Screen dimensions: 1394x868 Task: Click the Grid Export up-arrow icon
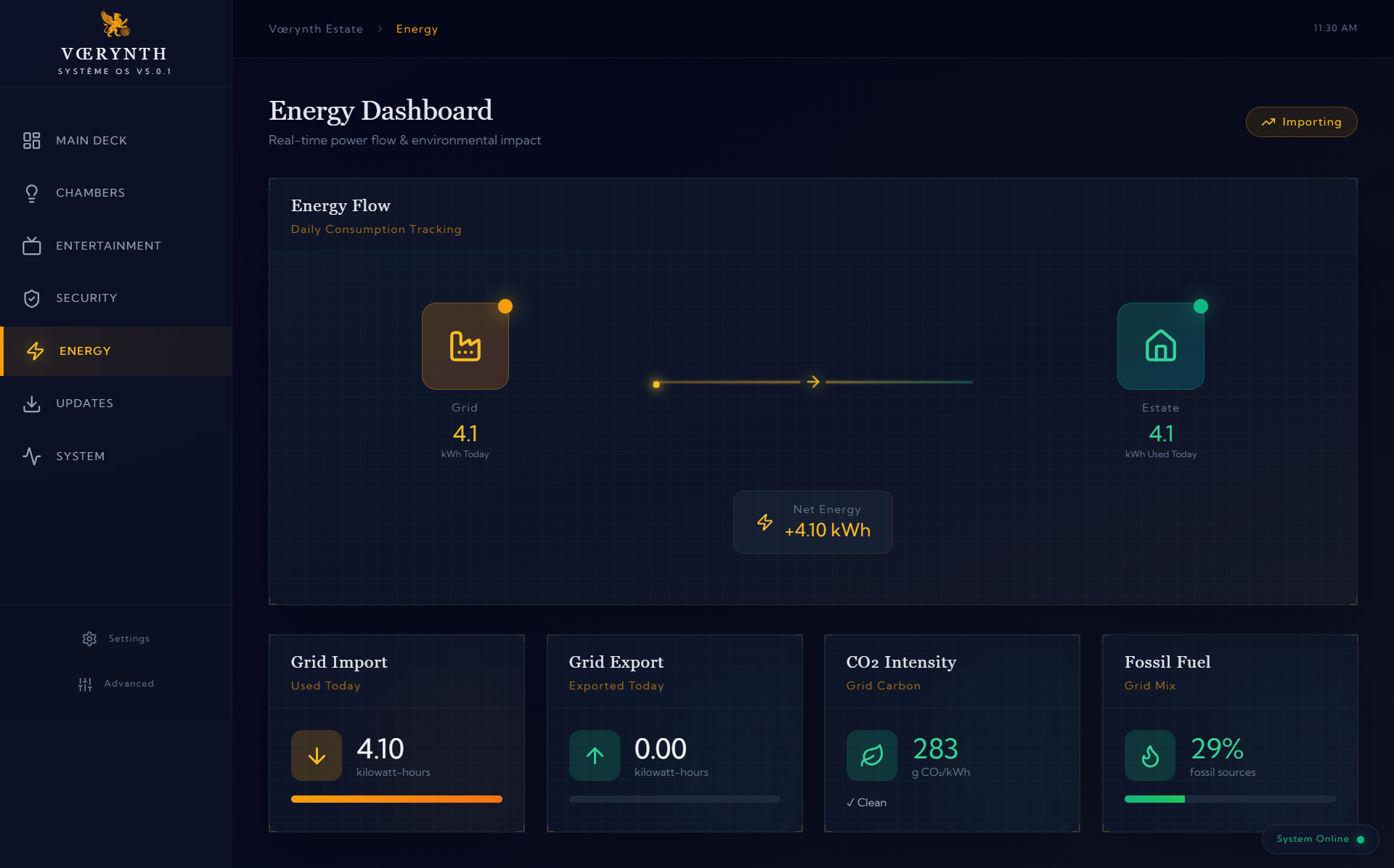pyautogui.click(x=595, y=756)
